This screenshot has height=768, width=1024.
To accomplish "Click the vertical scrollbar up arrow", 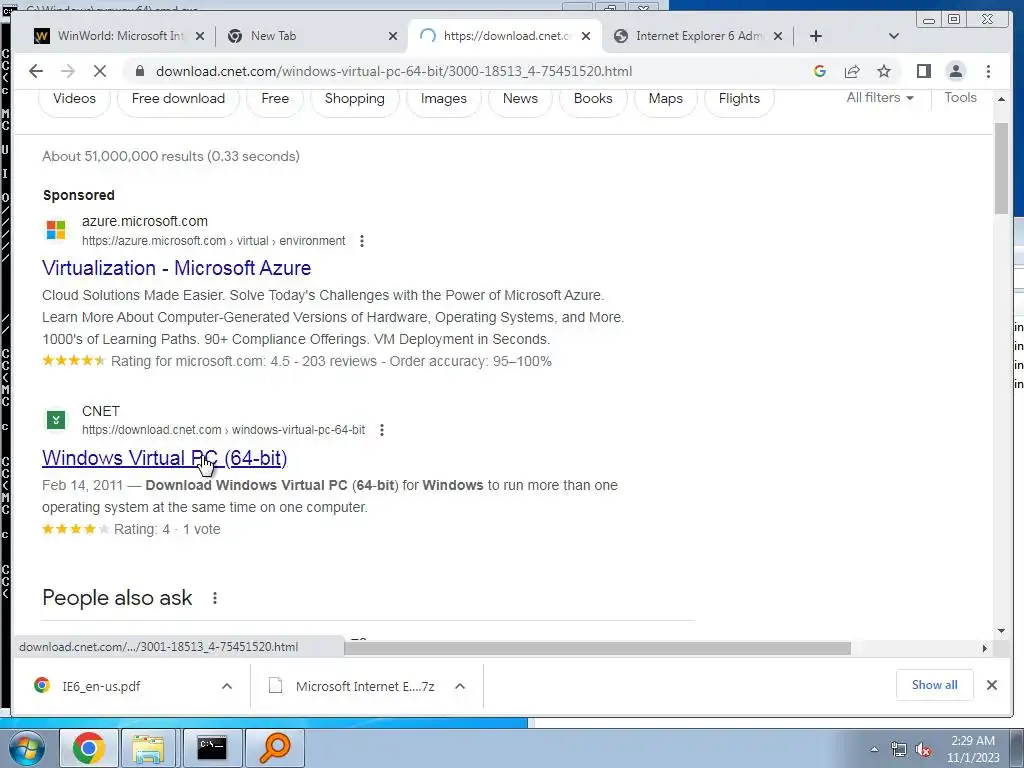I will click(1001, 99).
